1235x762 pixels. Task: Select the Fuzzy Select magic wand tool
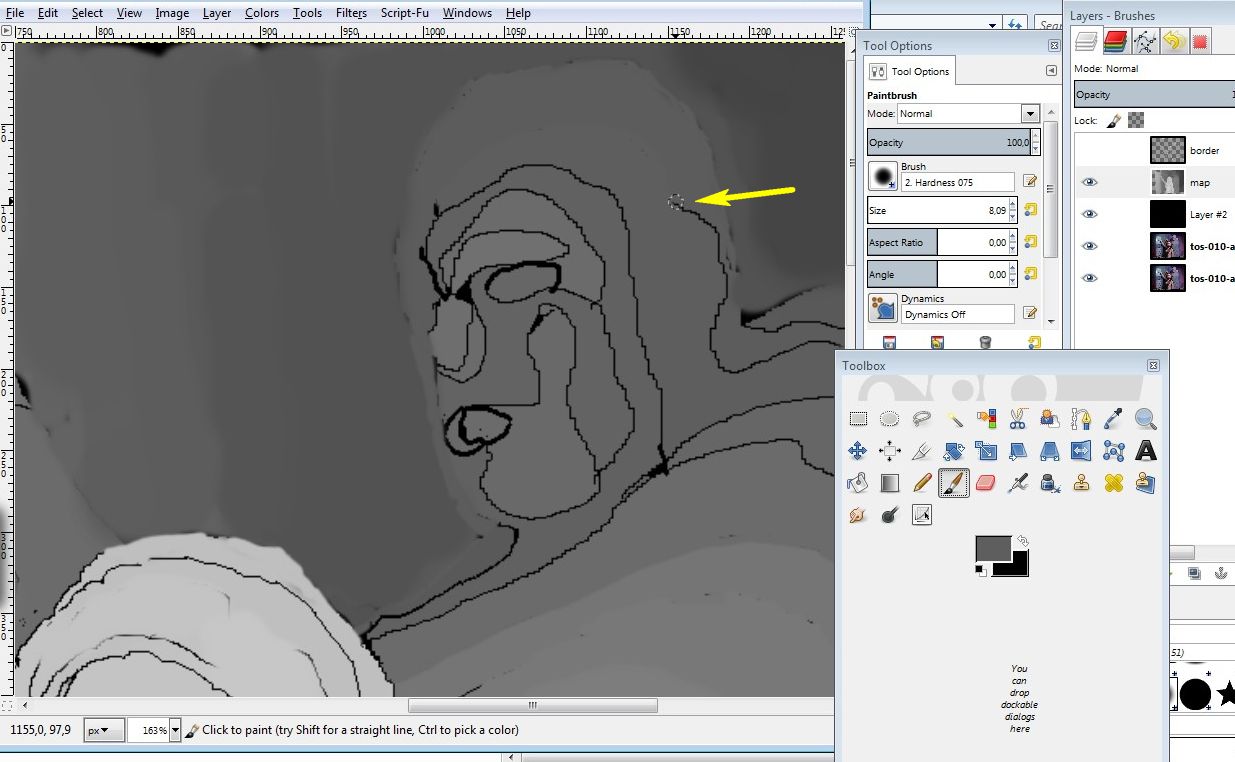[x=954, y=419]
